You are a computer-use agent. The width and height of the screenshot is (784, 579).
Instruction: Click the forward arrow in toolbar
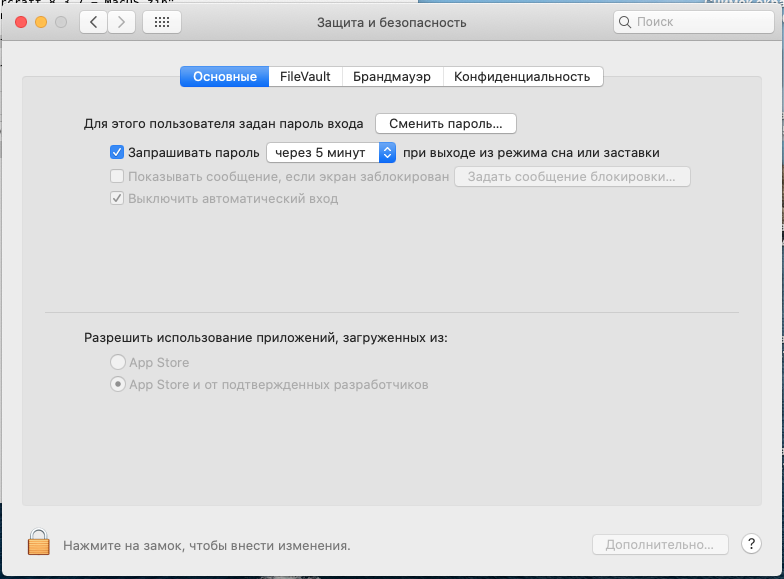[x=122, y=22]
